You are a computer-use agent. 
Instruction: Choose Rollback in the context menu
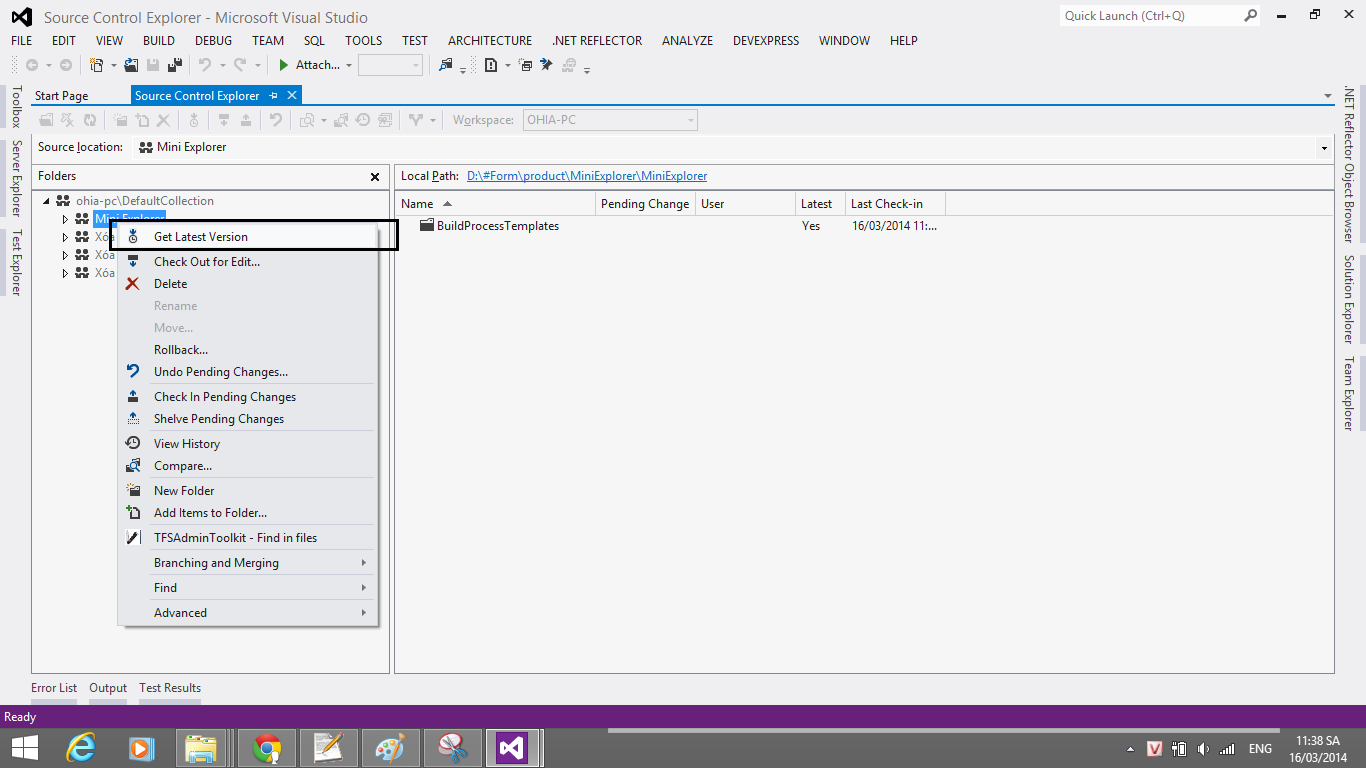click(x=248, y=350)
